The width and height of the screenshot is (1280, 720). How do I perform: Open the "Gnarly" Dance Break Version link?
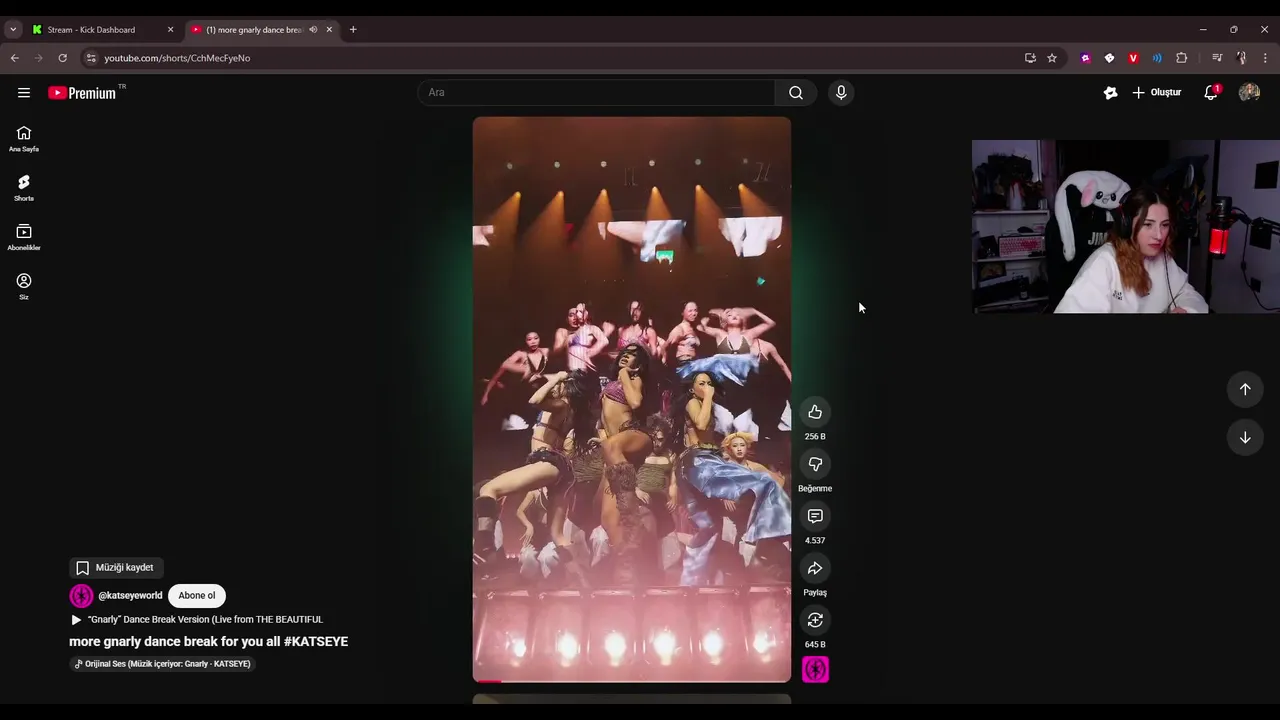pyautogui.click(x=205, y=619)
